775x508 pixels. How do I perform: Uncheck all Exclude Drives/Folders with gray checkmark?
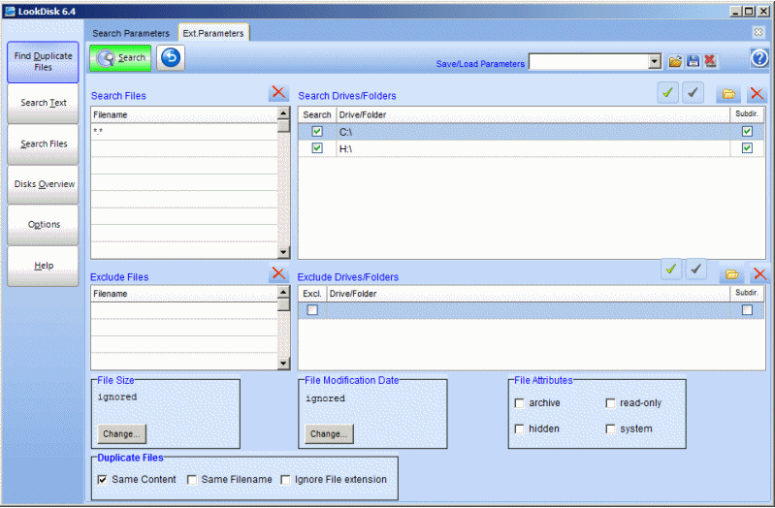(696, 269)
